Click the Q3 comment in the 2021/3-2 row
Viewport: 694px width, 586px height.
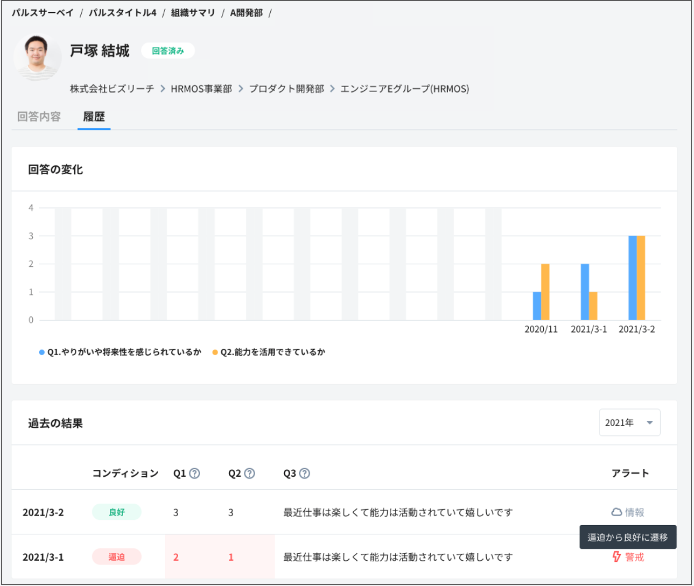click(398, 513)
